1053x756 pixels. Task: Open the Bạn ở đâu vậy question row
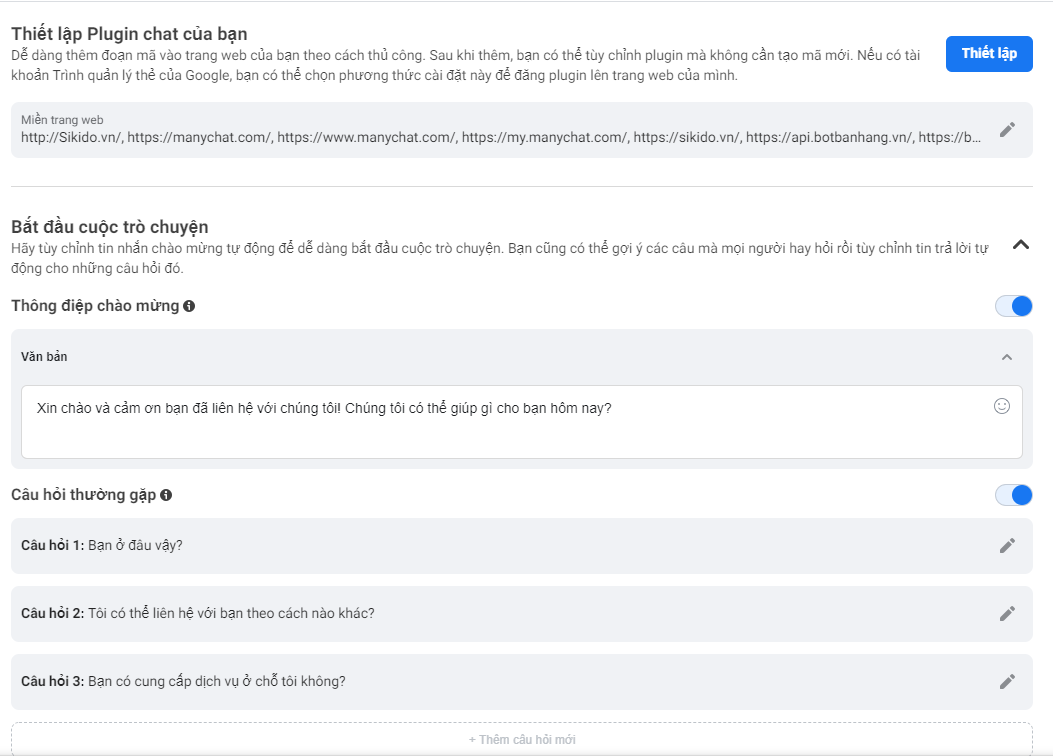click(x=522, y=546)
